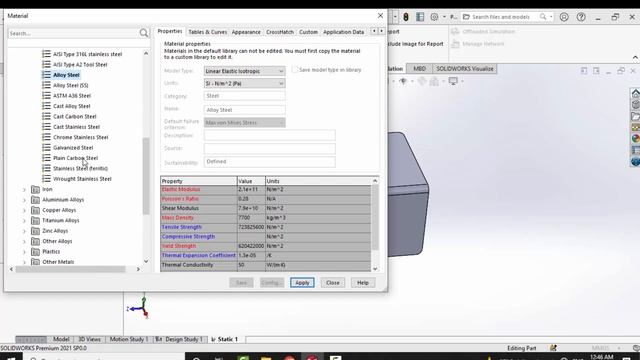This screenshot has width=640, height=360.
Task: Open the Model Type dropdown
Action: pos(244,71)
